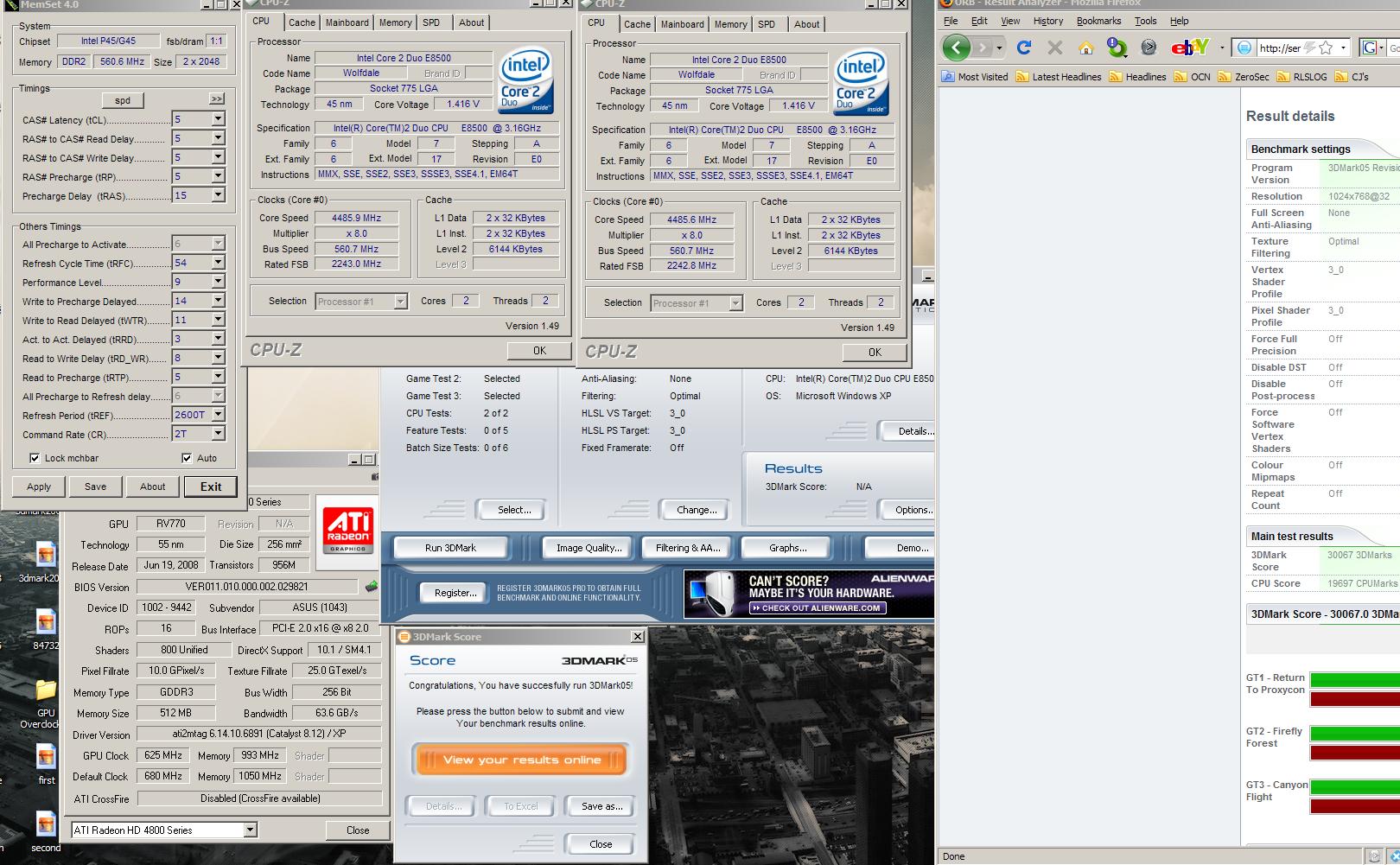Switch to Mainboard tab in left CPU-Z
This screenshot has width=1400, height=865.
[347, 22]
